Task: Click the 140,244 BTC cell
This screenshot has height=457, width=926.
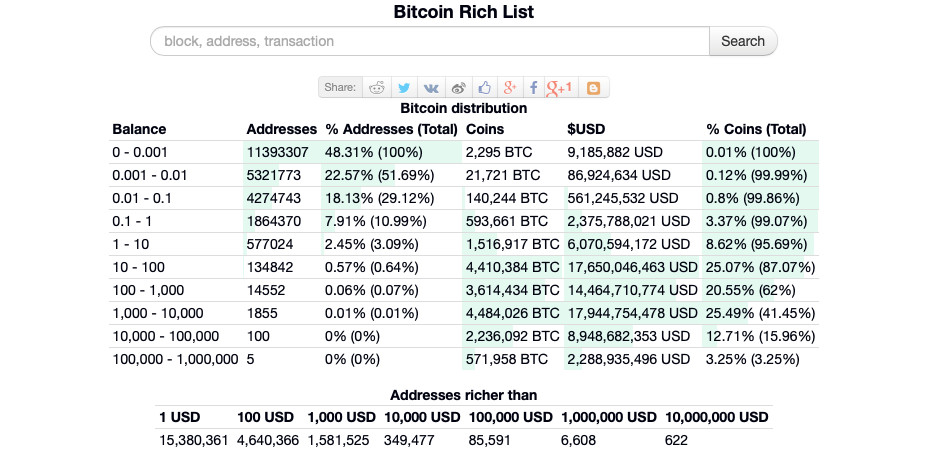Action: pos(507,198)
